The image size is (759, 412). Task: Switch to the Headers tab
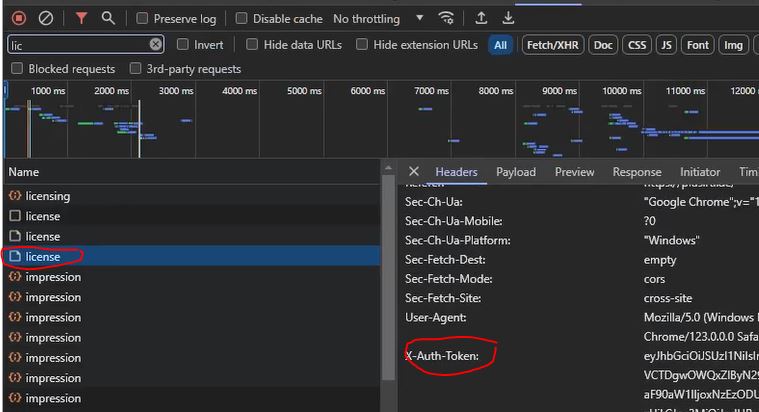click(x=456, y=172)
